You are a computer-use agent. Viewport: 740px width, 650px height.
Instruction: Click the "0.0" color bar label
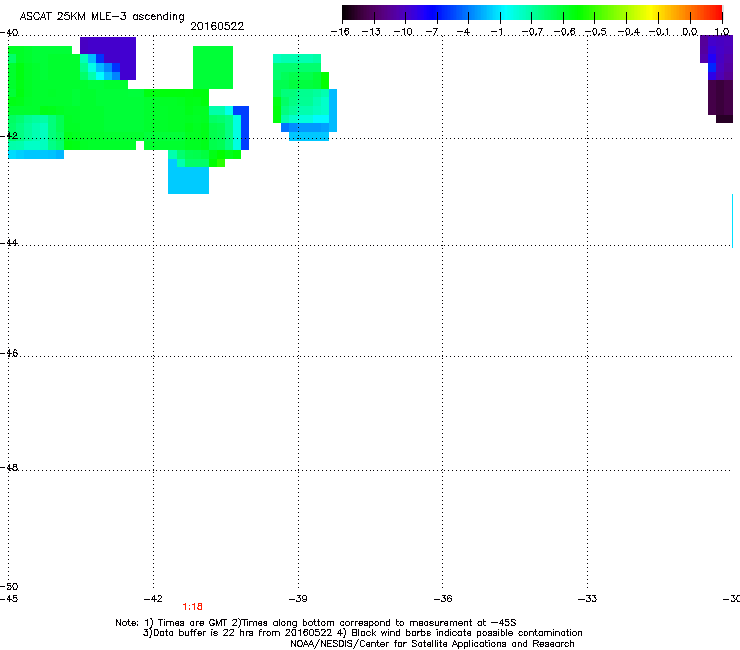pyautogui.click(x=690, y=32)
